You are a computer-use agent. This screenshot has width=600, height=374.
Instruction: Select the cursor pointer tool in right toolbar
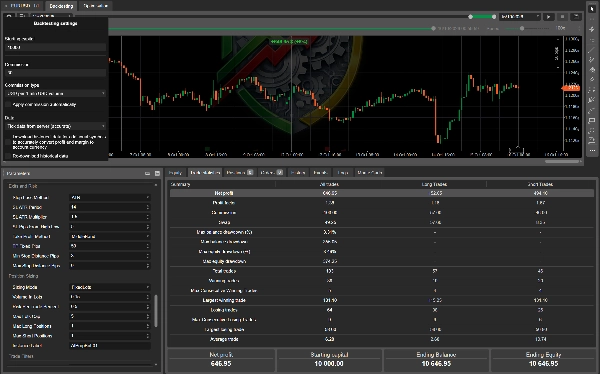click(592, 8)
